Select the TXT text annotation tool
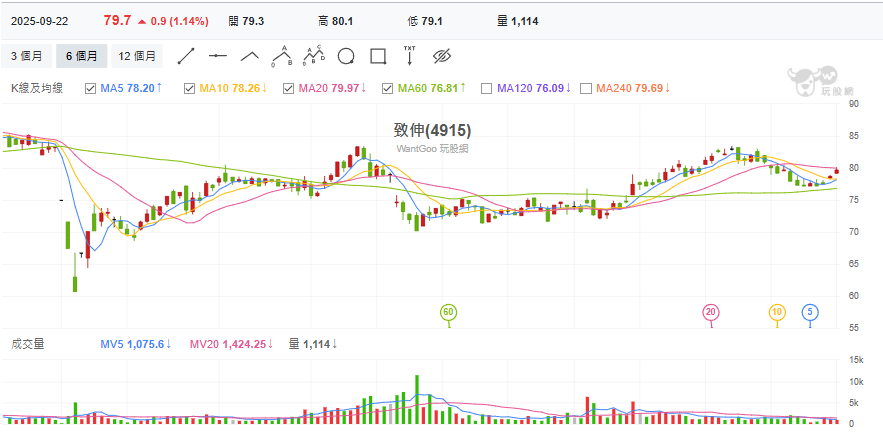Screen dimensions: 883x433 pyautogui.click(x=409, y=56)
